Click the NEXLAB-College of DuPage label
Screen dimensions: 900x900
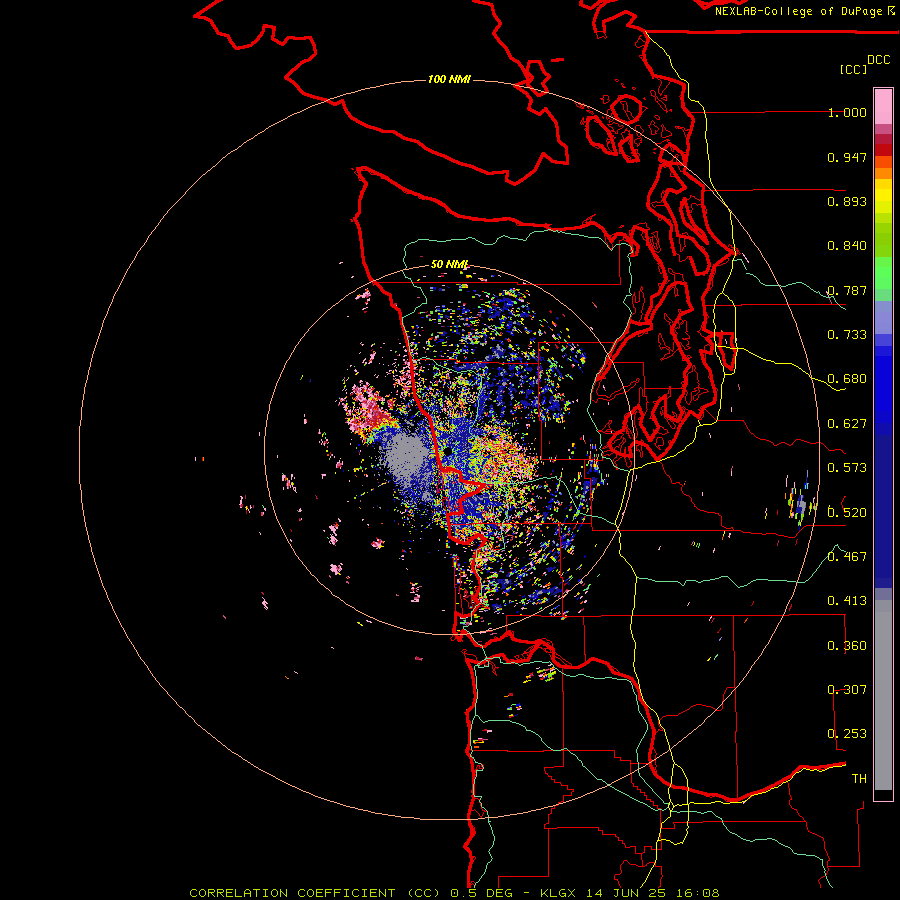799,11
